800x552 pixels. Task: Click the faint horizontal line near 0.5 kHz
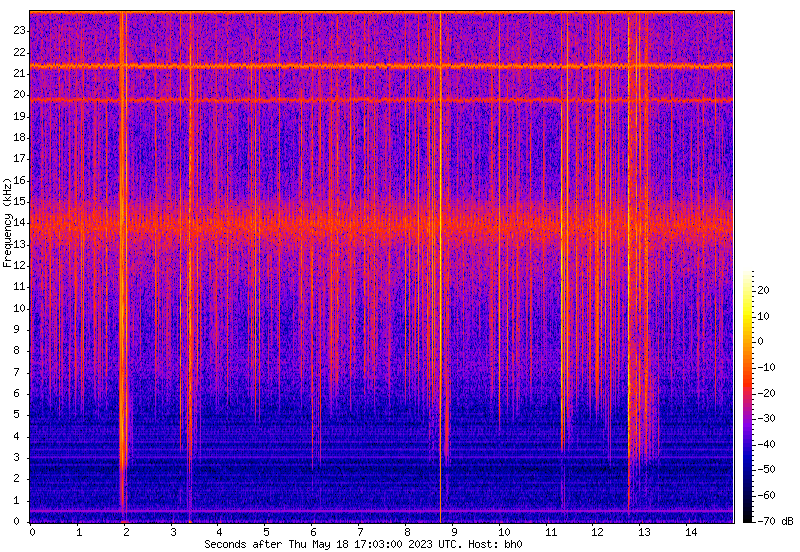point(380,511)
